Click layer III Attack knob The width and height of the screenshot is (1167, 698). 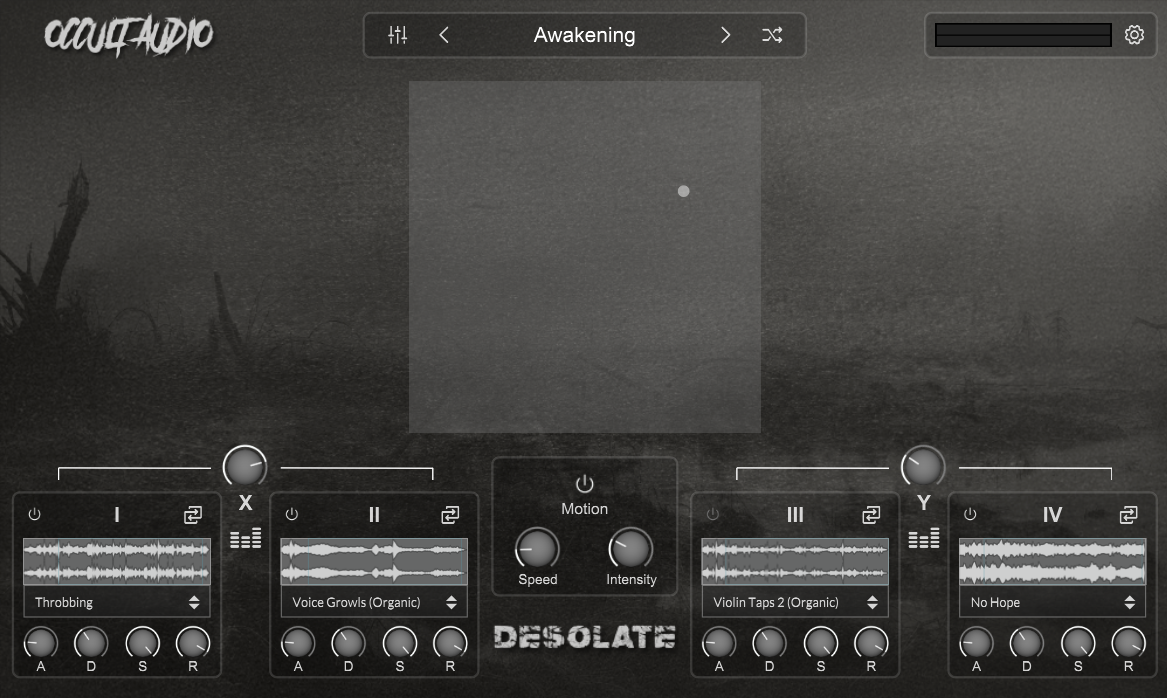point(719,643)
